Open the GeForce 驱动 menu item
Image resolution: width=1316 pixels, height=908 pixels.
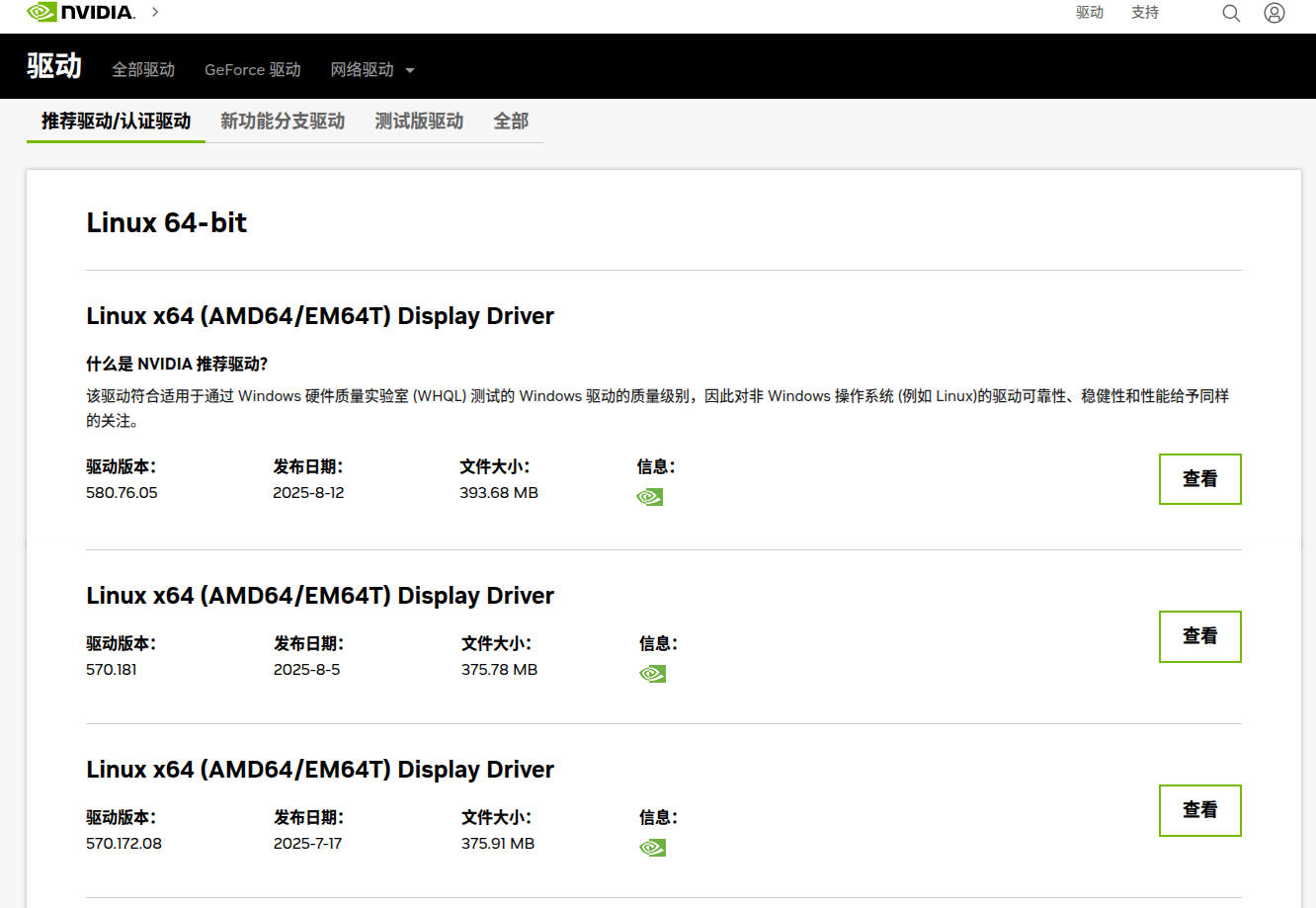tap(253, 69)
